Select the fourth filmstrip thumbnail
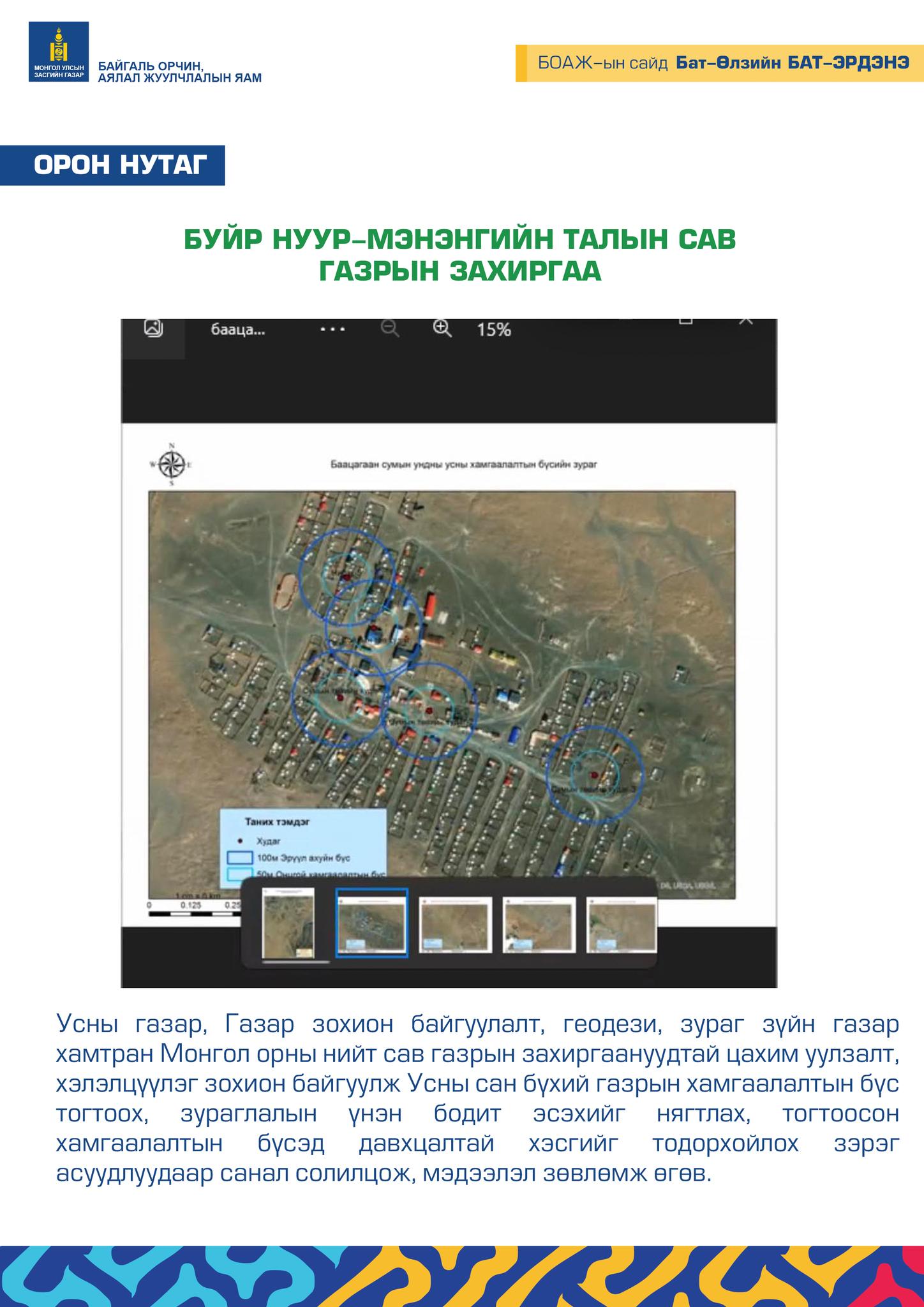This screenshot has width=924, height=1307. pyautogui.click(x=539, y=925)
